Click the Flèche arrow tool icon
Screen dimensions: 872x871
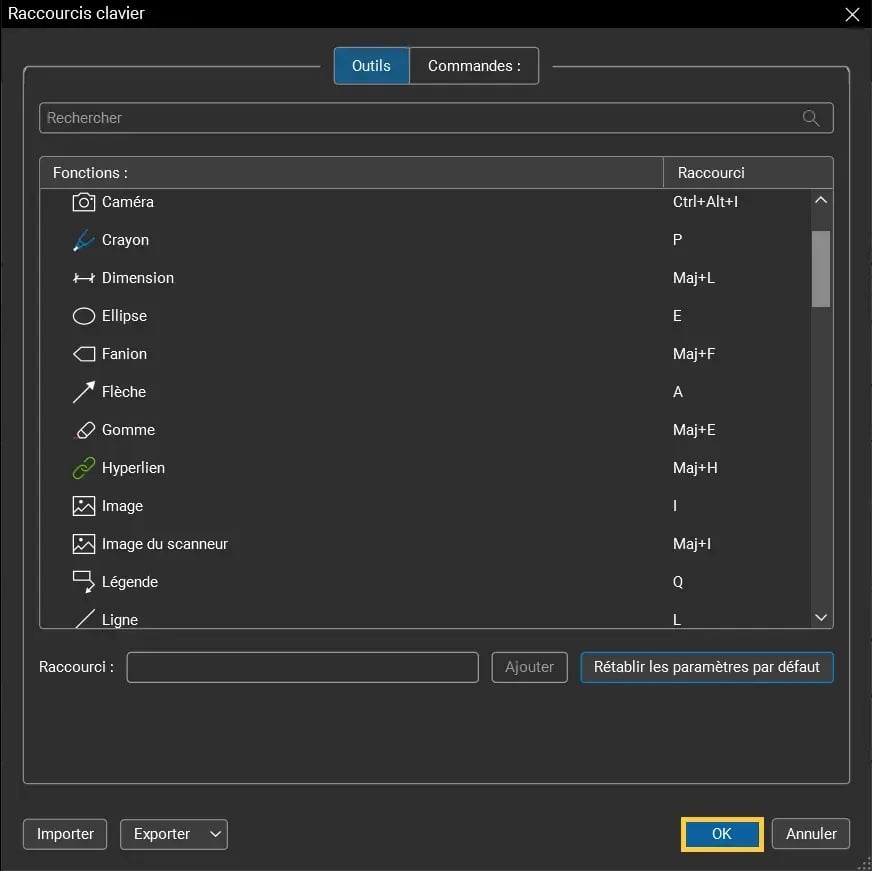point(84,392)
